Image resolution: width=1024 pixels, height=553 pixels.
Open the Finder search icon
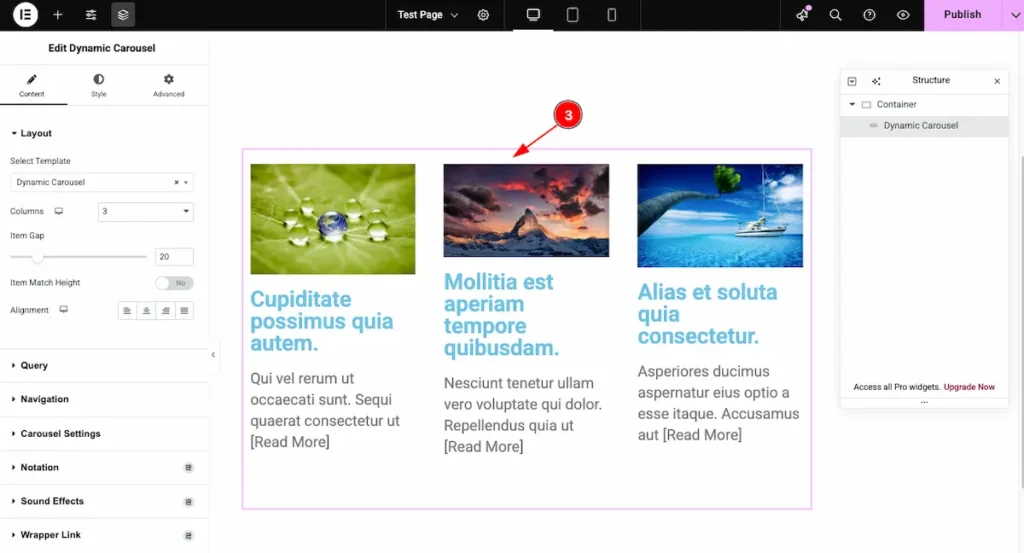835,15
